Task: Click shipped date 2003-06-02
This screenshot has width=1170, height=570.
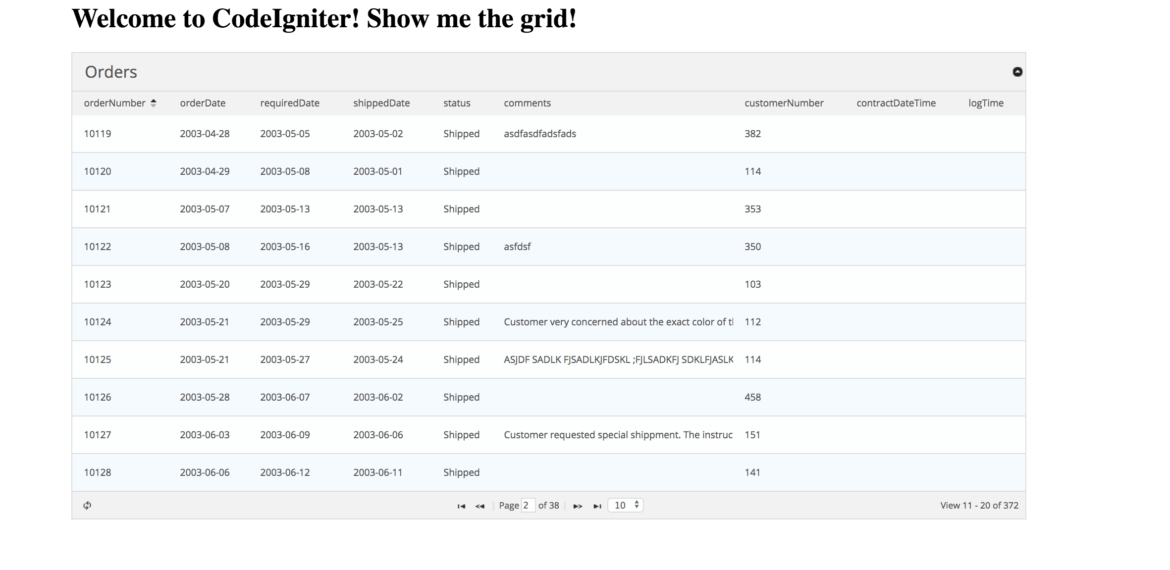Action: (x=378, y=397)
